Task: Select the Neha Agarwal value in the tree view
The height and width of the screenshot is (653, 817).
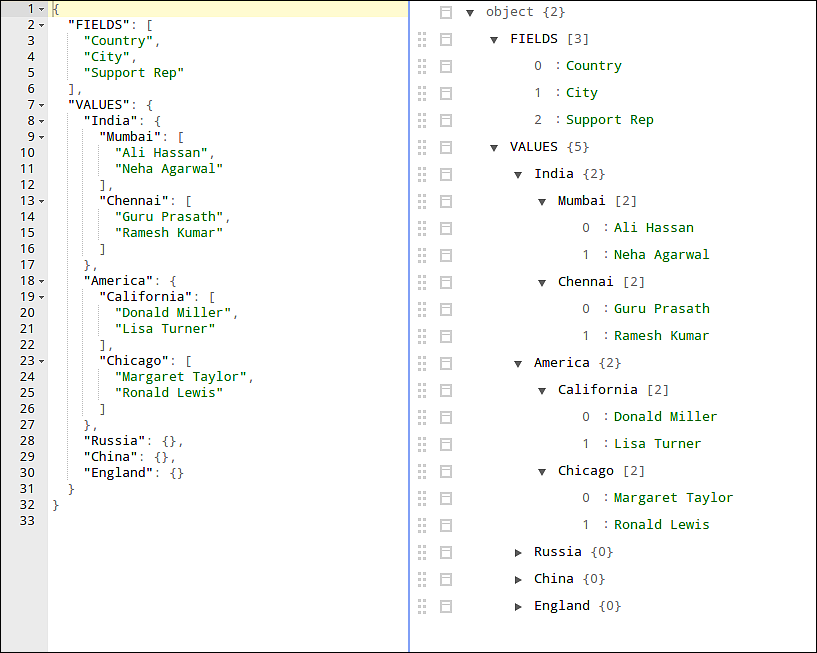Action: point(662,254)
